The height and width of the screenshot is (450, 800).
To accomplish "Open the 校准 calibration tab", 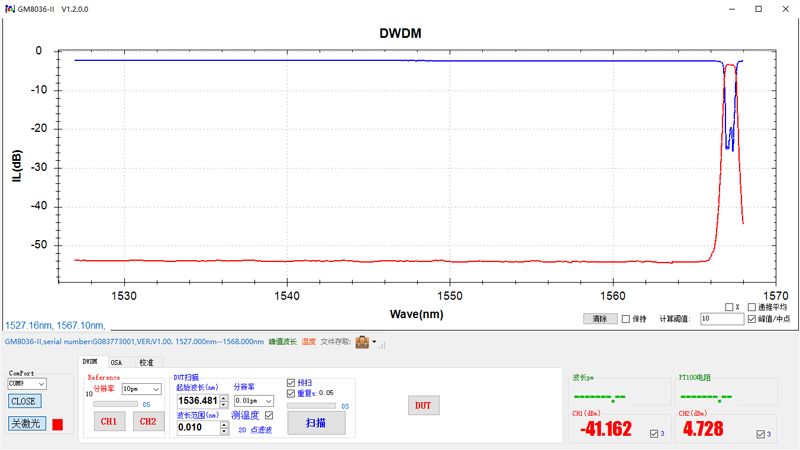I will pyautogui.click(x=146, y=363).
